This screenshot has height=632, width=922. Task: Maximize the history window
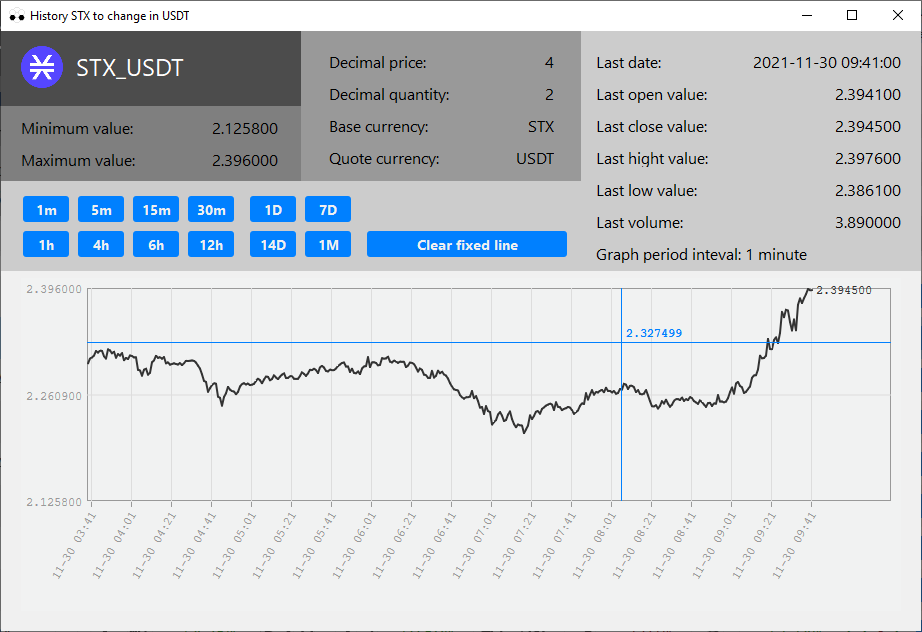click(x=851, y=15)
